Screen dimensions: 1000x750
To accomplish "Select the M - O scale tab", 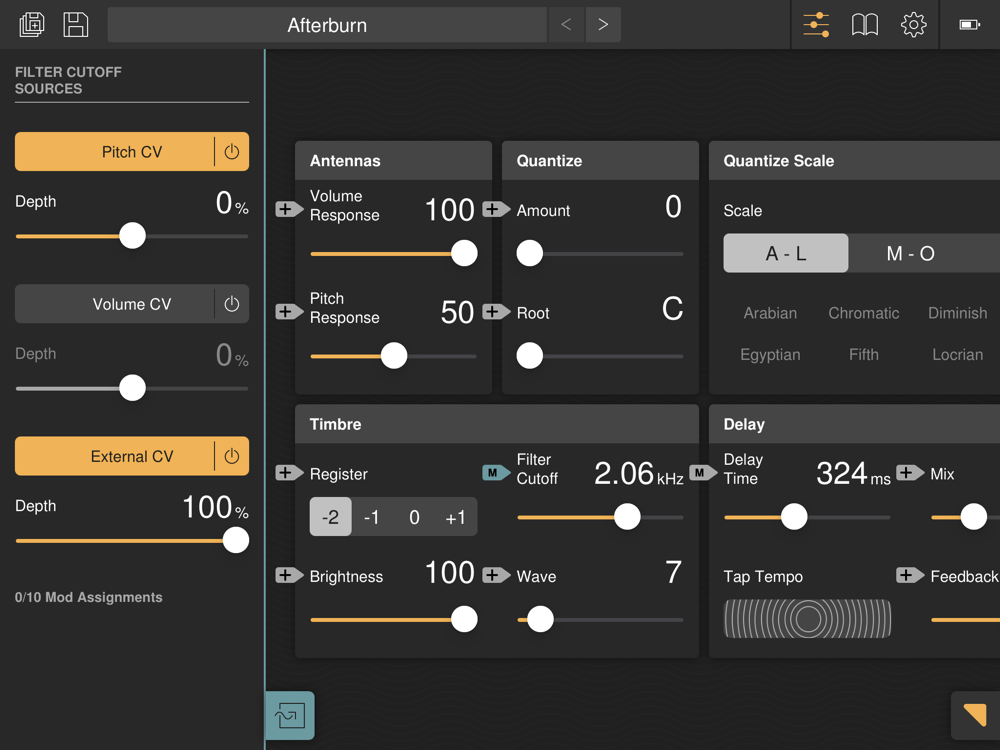I will click(911, 253).
